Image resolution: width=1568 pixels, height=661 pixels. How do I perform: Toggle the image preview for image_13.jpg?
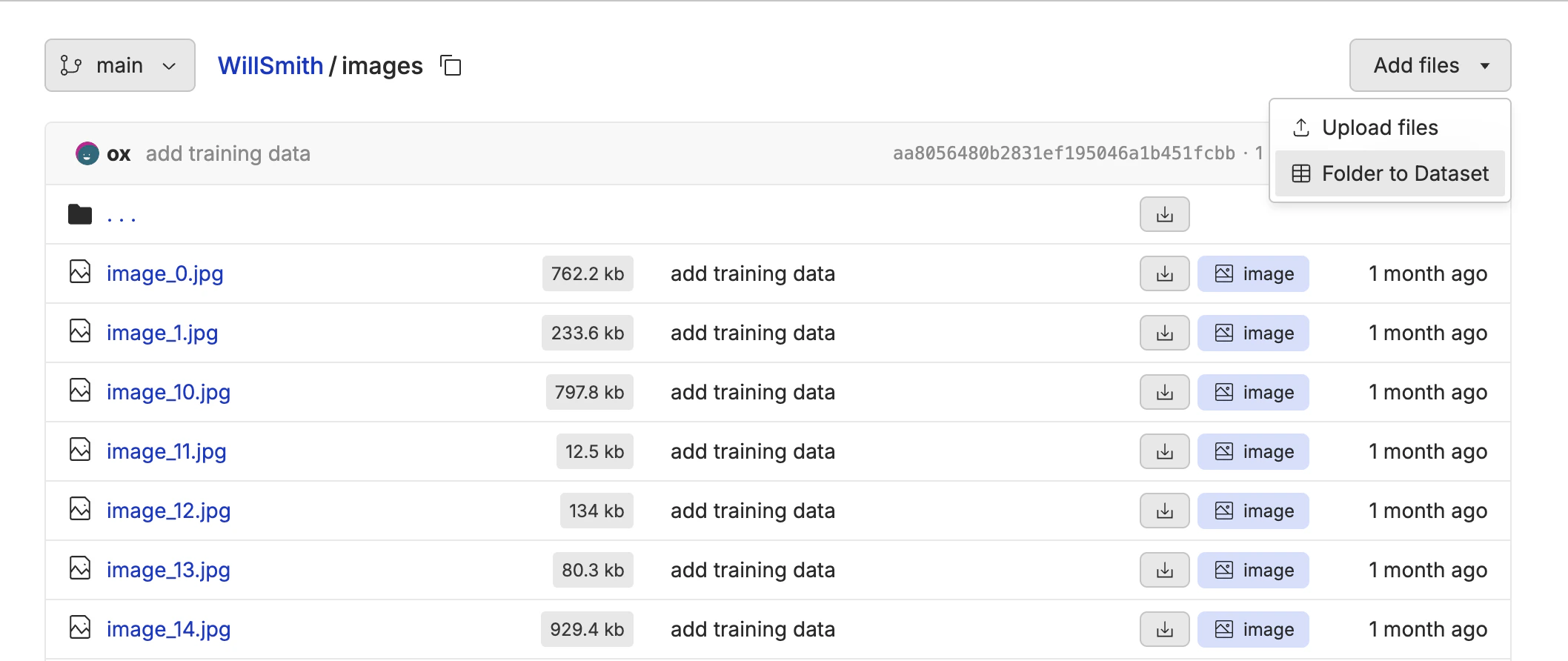[1252, 570]
